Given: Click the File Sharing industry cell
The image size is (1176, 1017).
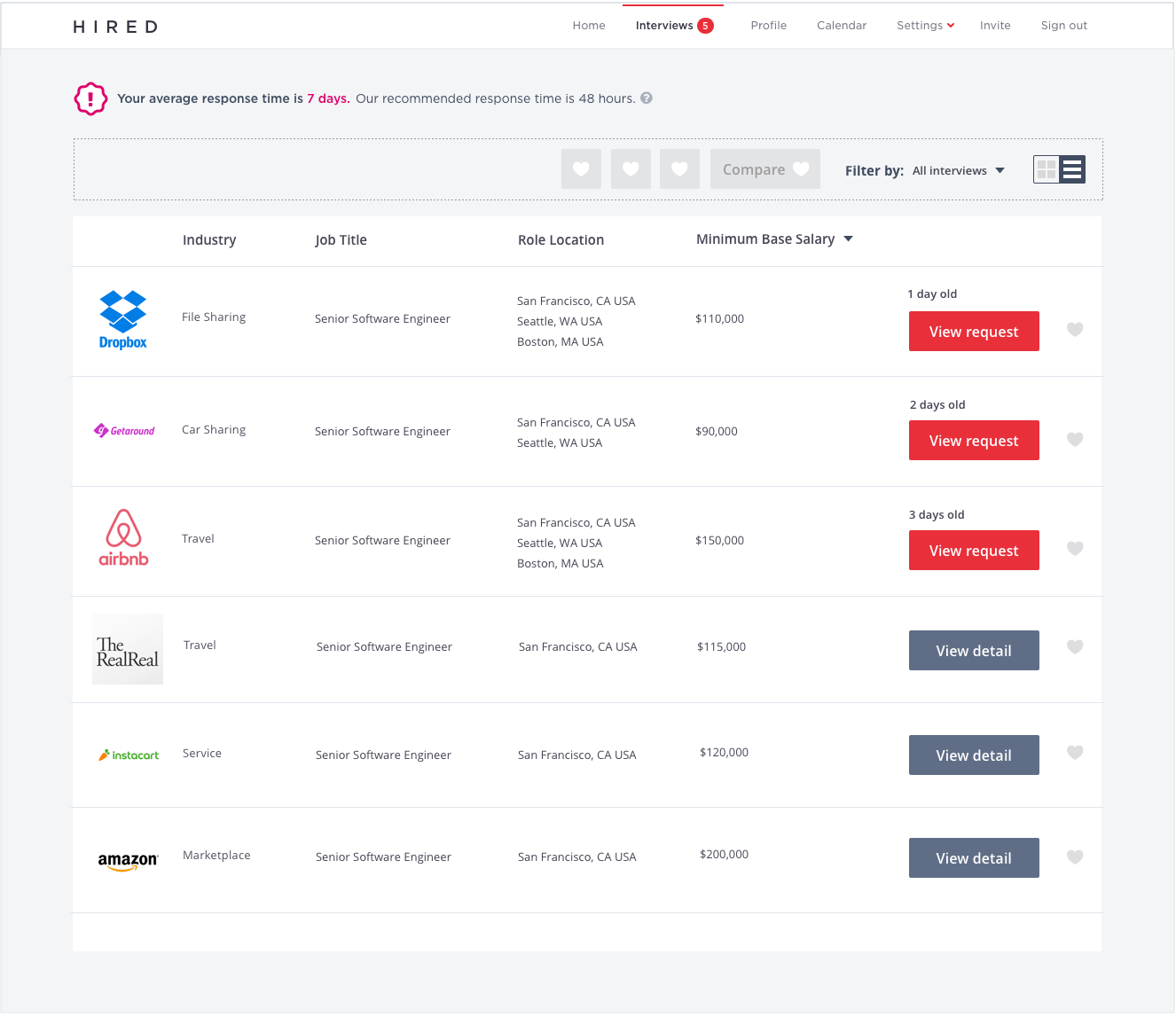Looking at the screenshot, I should pyautogui.click(x=214, y=317).
